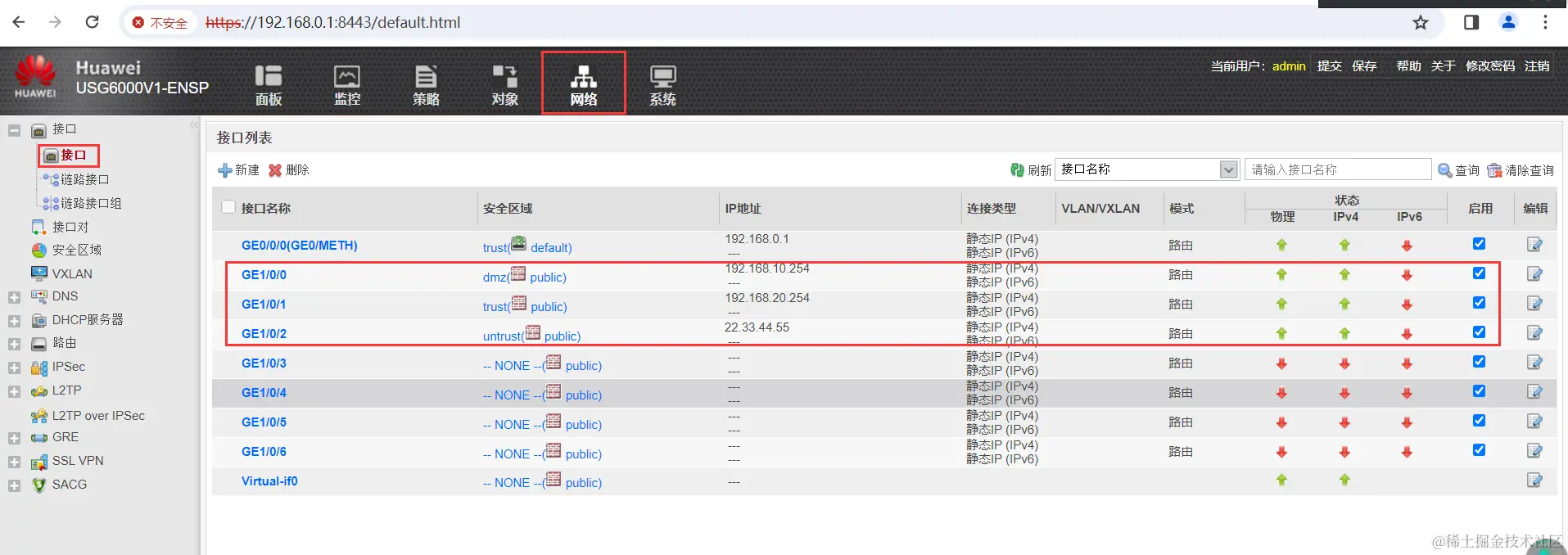
Task: Toggle enable checkbox for GE1/0/2
Action: (1479, 332)
